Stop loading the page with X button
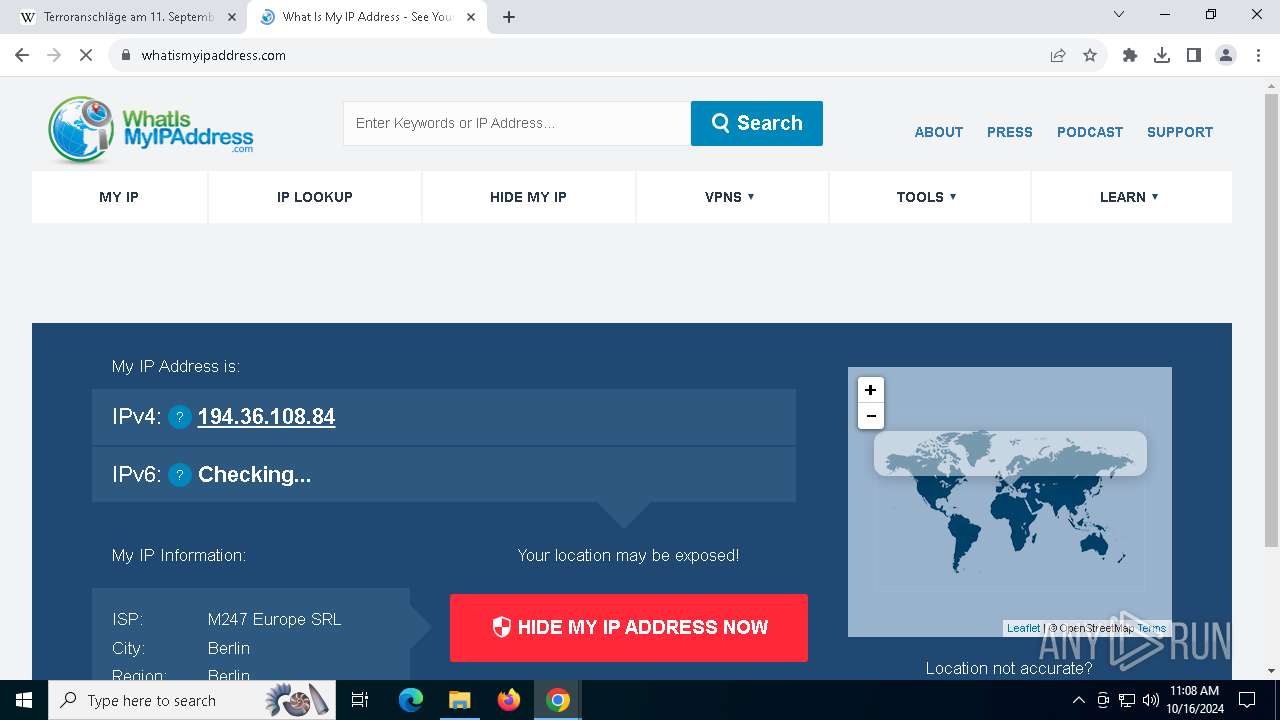The width and height of the screenshot is (1280, 720). coord(86,55)
